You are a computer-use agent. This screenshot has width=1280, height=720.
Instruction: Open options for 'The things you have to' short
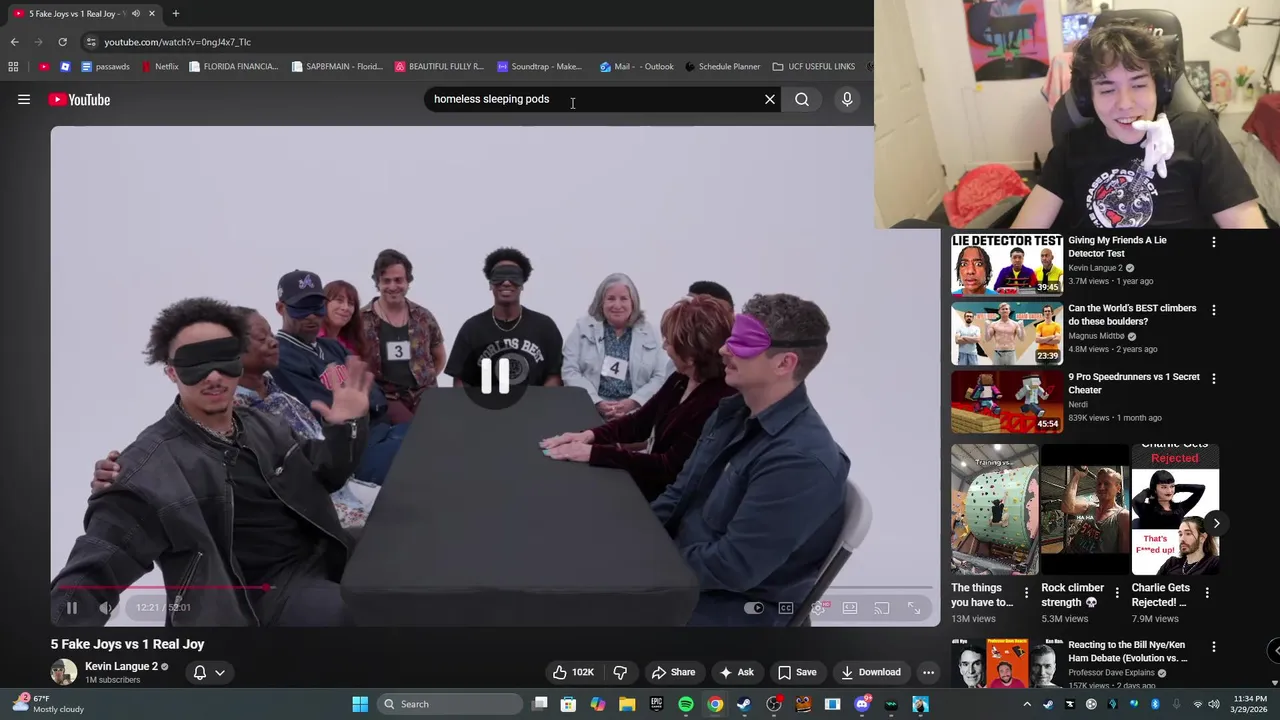point(1026,593)
